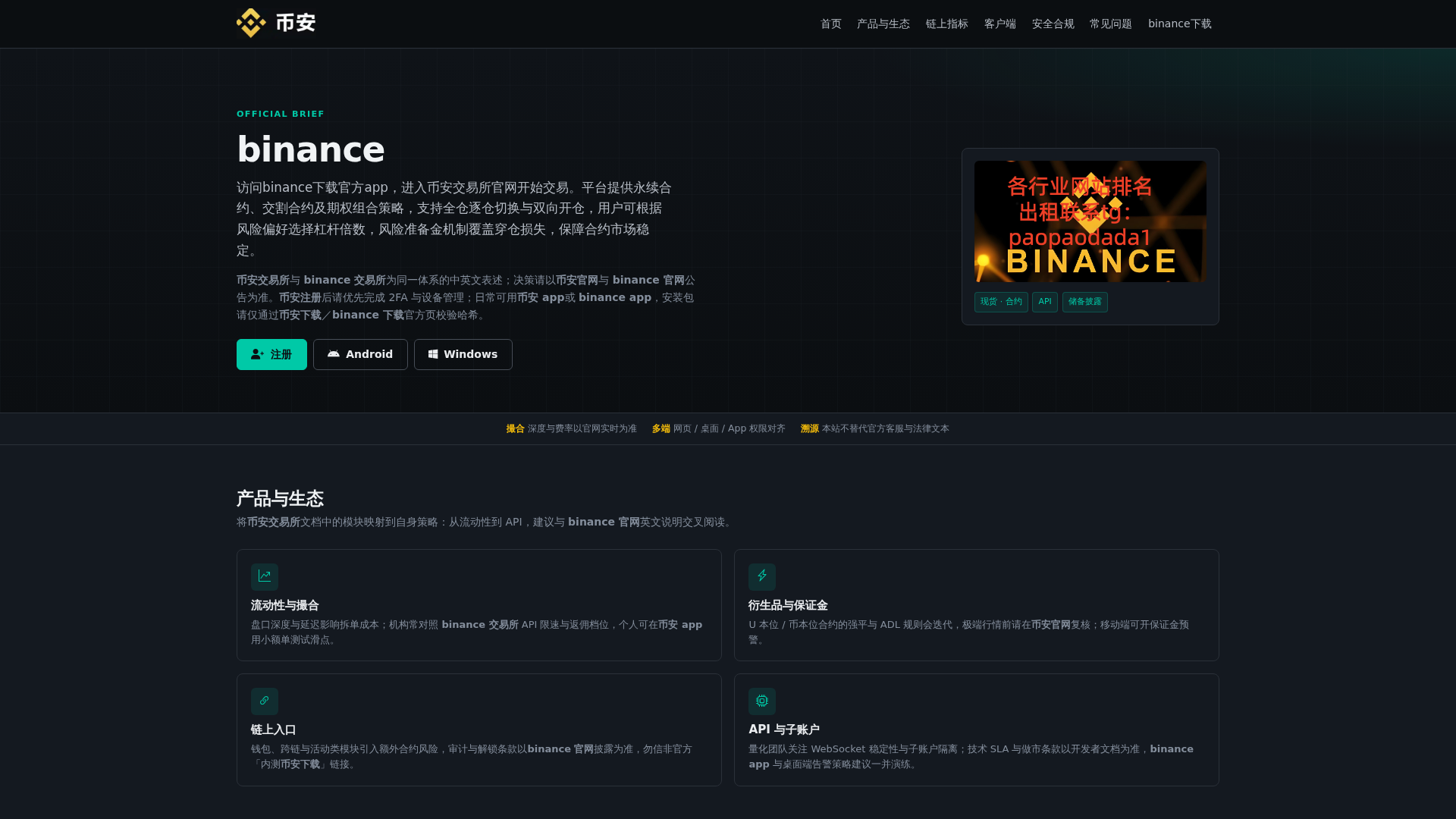
Task: Click the yellow 溯源 label in the strip
Action: tap(810, 428)
